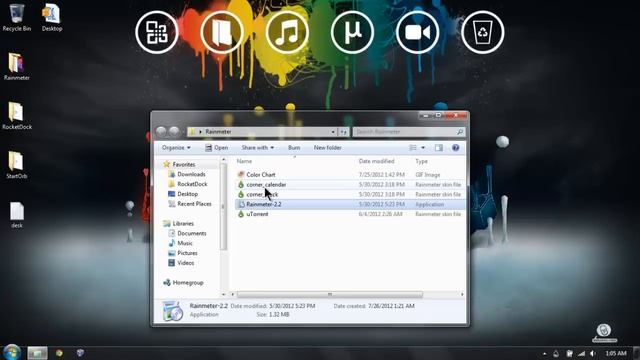640x360 pixels.
Task: Click the Burn toolbar button
Action: click(294, 148)
